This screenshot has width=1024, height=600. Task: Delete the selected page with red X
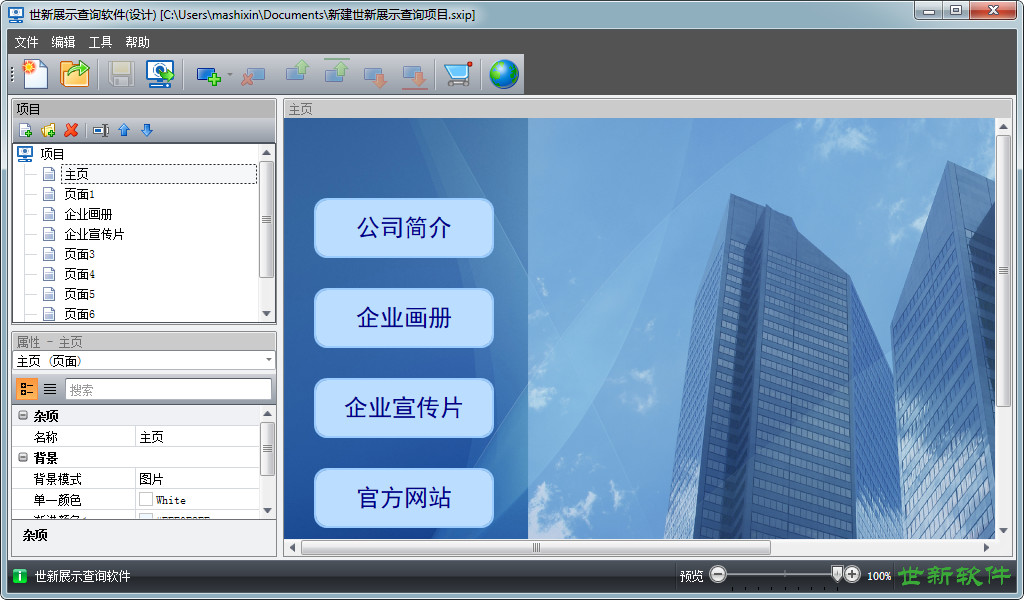click(71, 131)
